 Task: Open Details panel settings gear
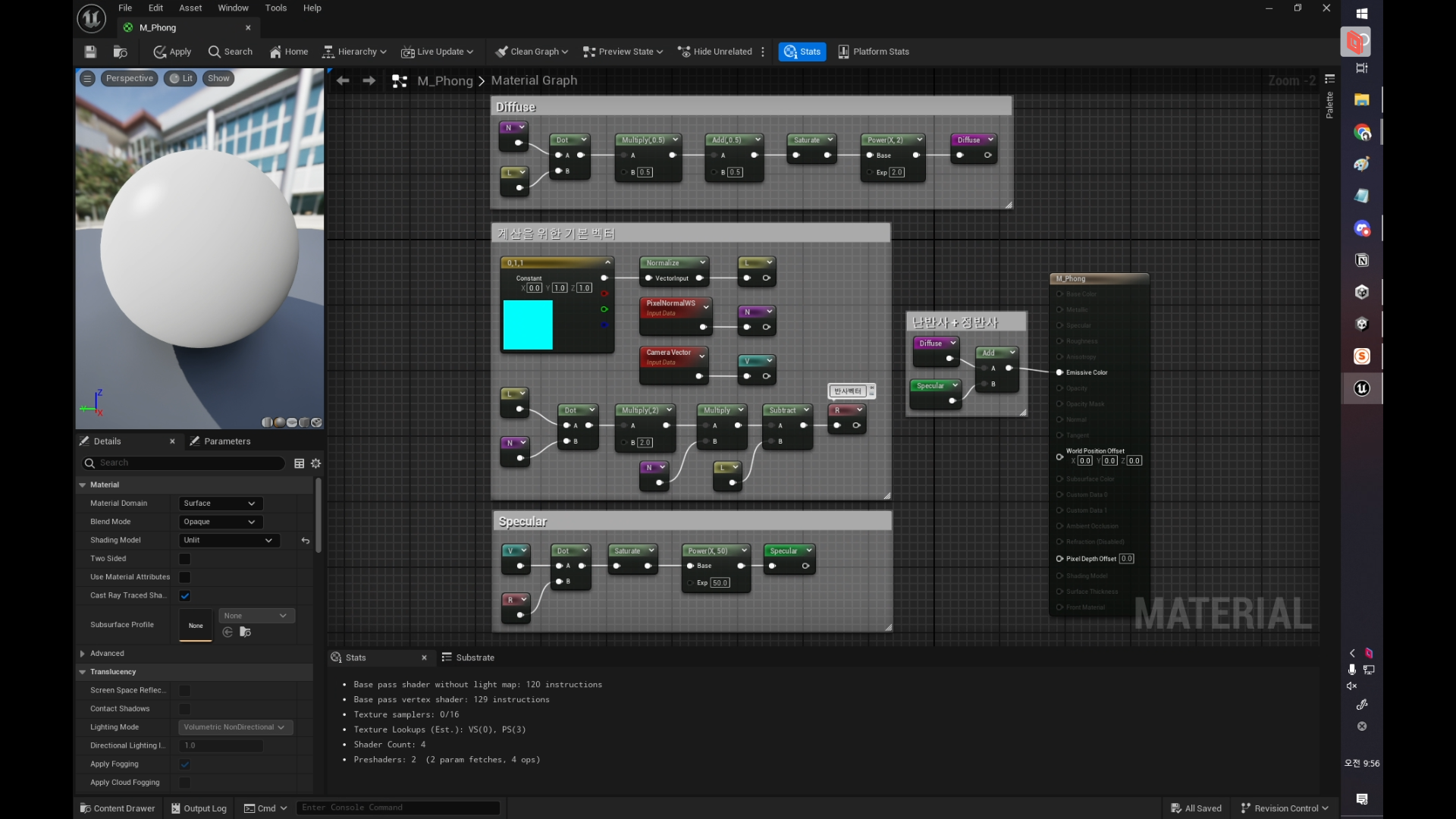(316, 463)
